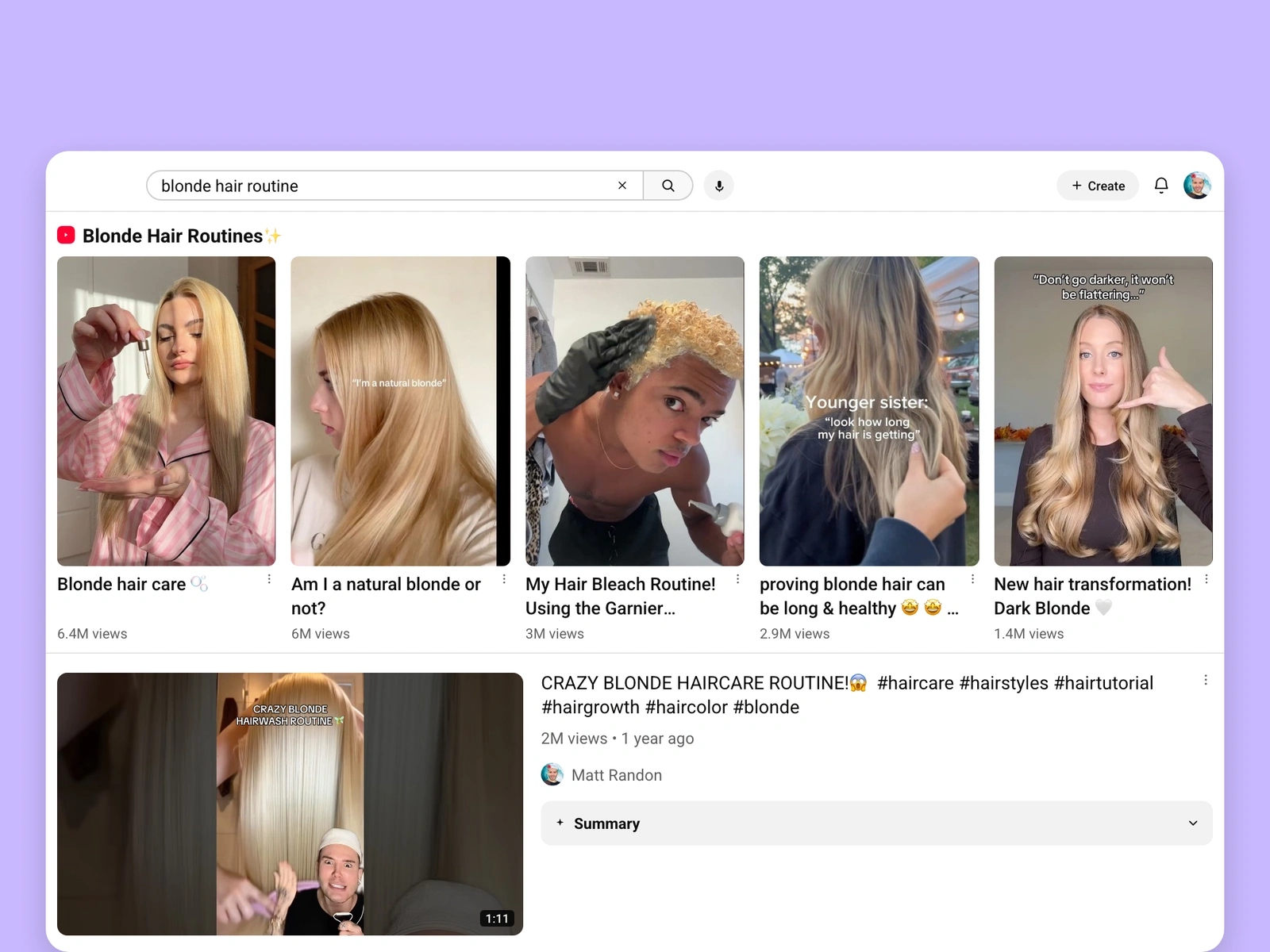Open more options for Blonde hair care short
This screenshot has height=952, width=1270.
[269, 580]
